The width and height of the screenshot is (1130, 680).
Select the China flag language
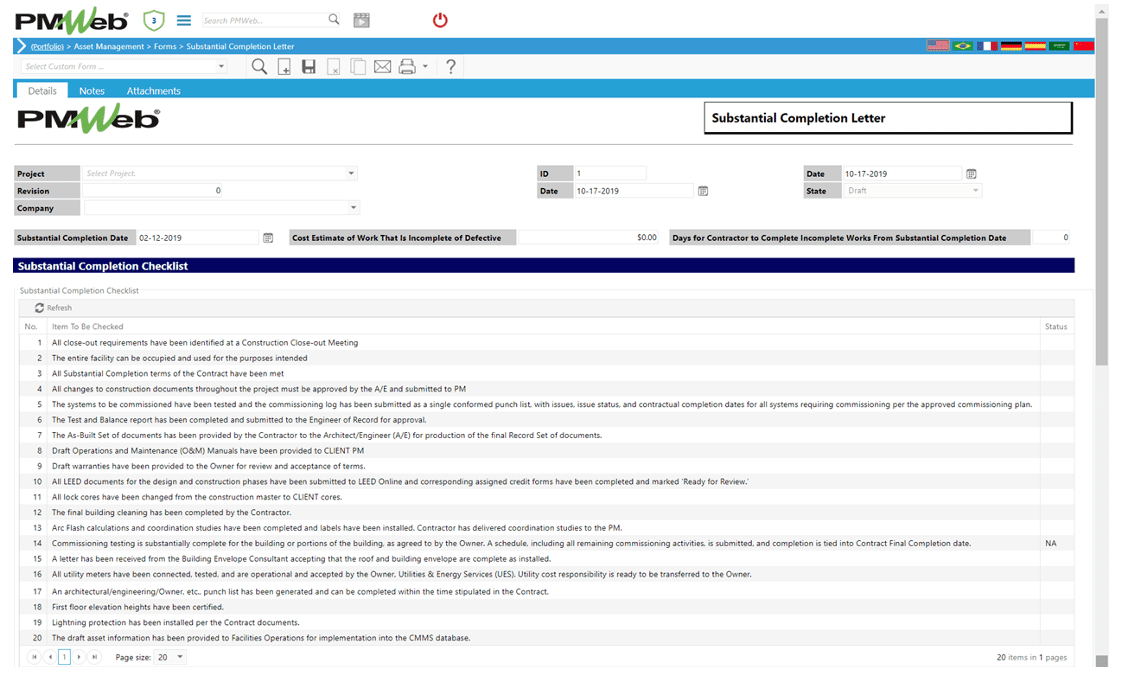1083,46
